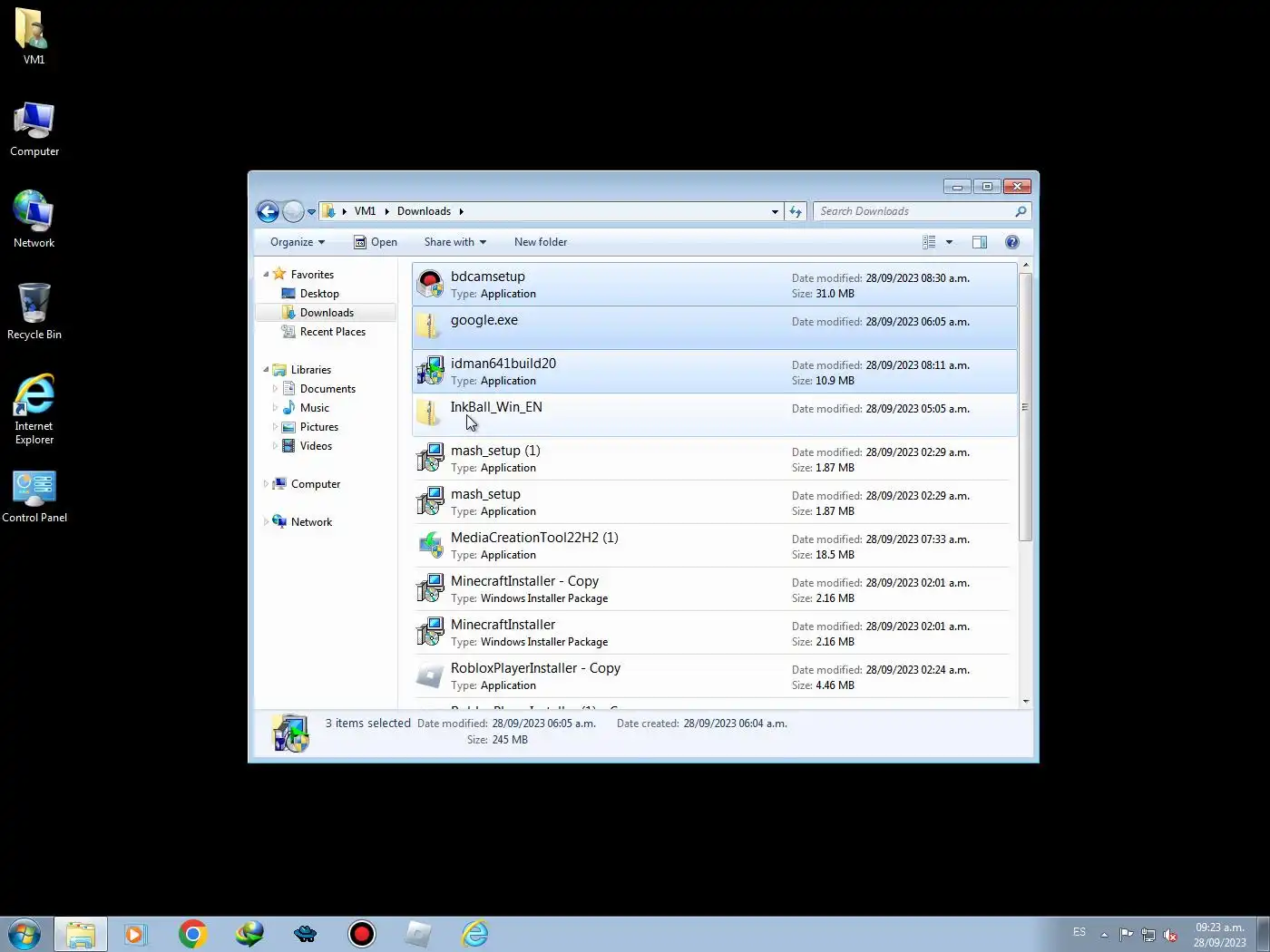This screenshot has height=952, width=1270.
Task: Open Bandicam record icon on taskbar
Action: coord(362,934)
